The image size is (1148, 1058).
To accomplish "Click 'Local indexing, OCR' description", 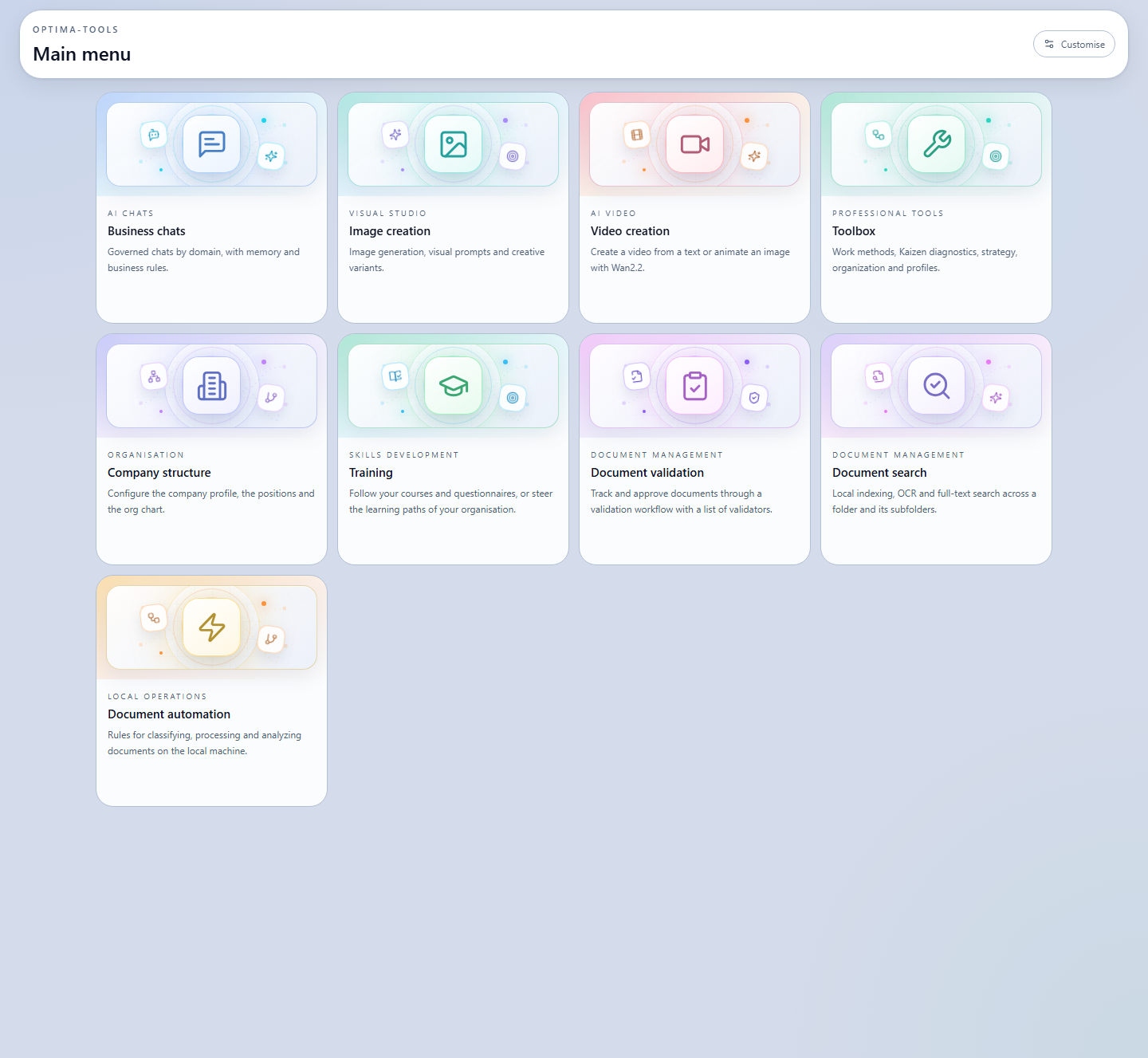I will pos(934,501).
